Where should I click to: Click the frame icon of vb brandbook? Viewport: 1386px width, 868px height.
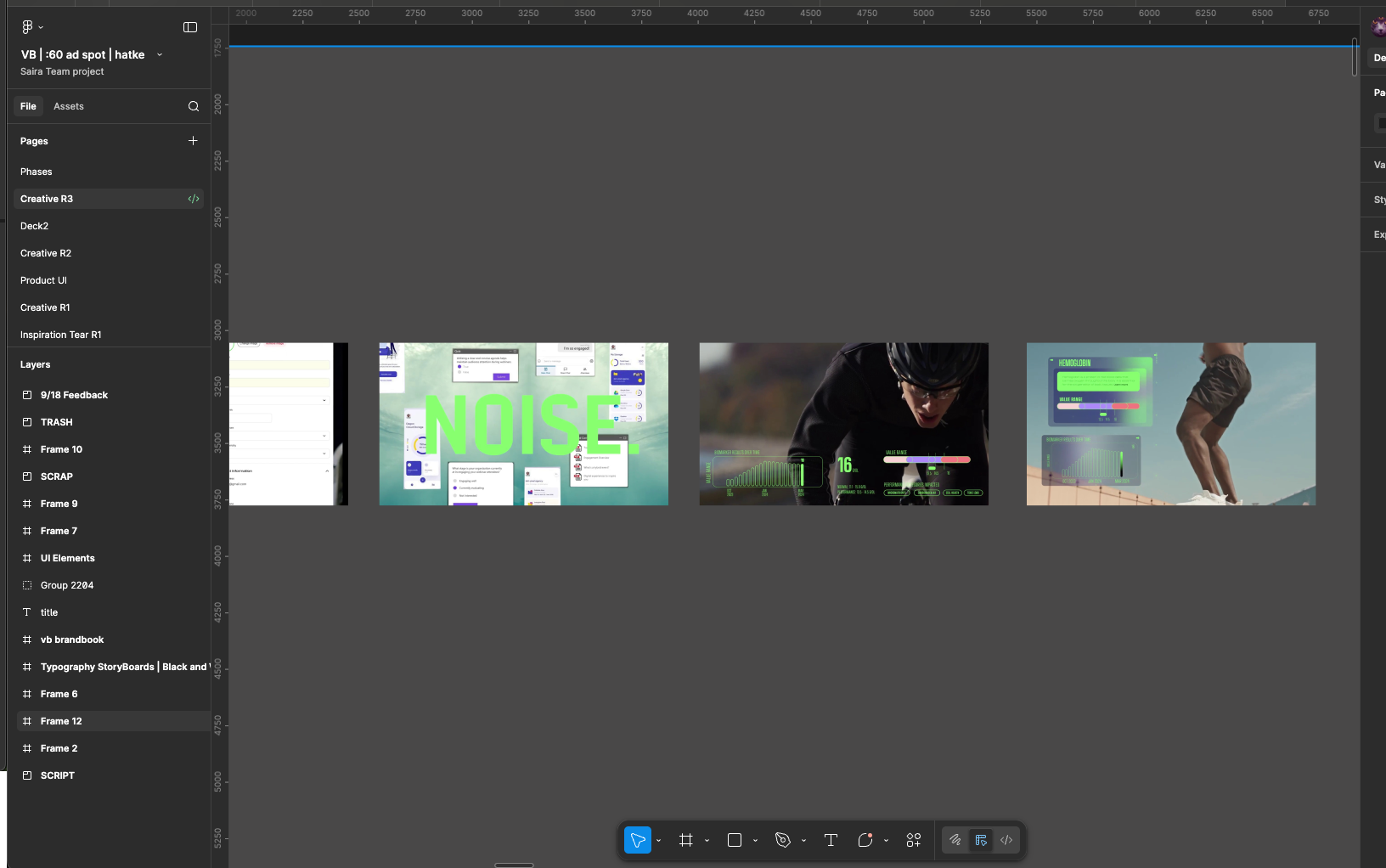27,640
